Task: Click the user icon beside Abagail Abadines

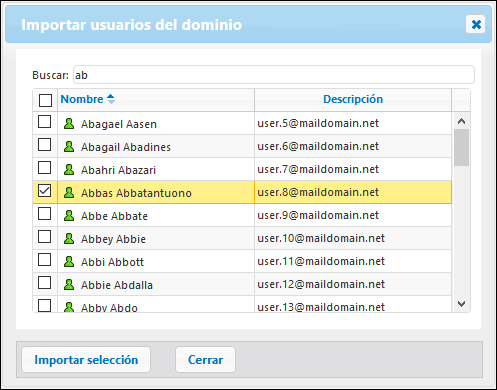Action: pyautogui.click(x=69, y=147)
